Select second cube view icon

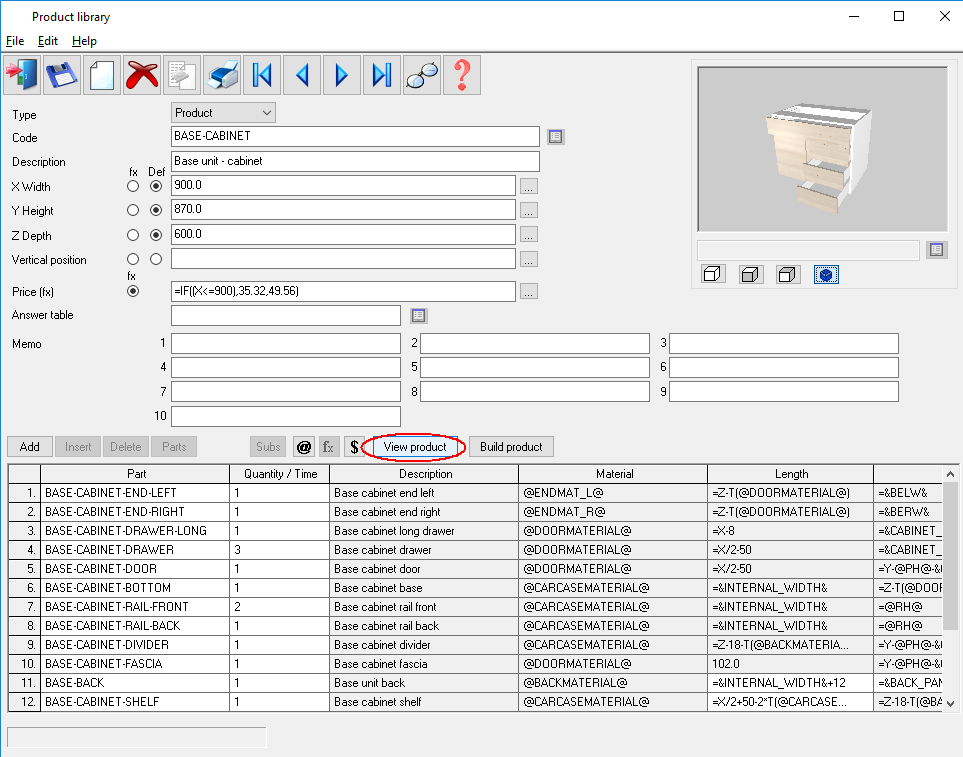pyautogui.click(x=750, y=274)
